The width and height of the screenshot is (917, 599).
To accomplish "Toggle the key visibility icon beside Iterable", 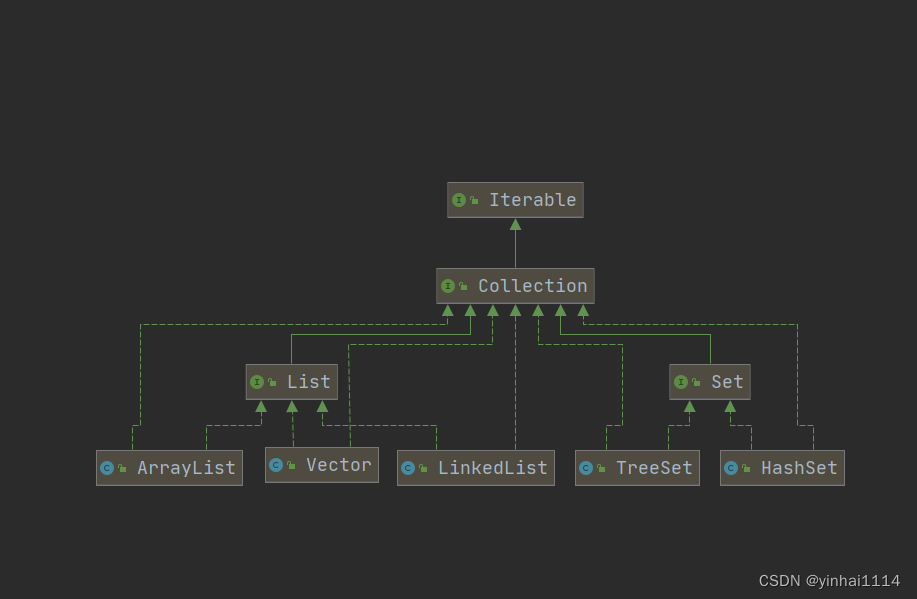I will (472, 200).
